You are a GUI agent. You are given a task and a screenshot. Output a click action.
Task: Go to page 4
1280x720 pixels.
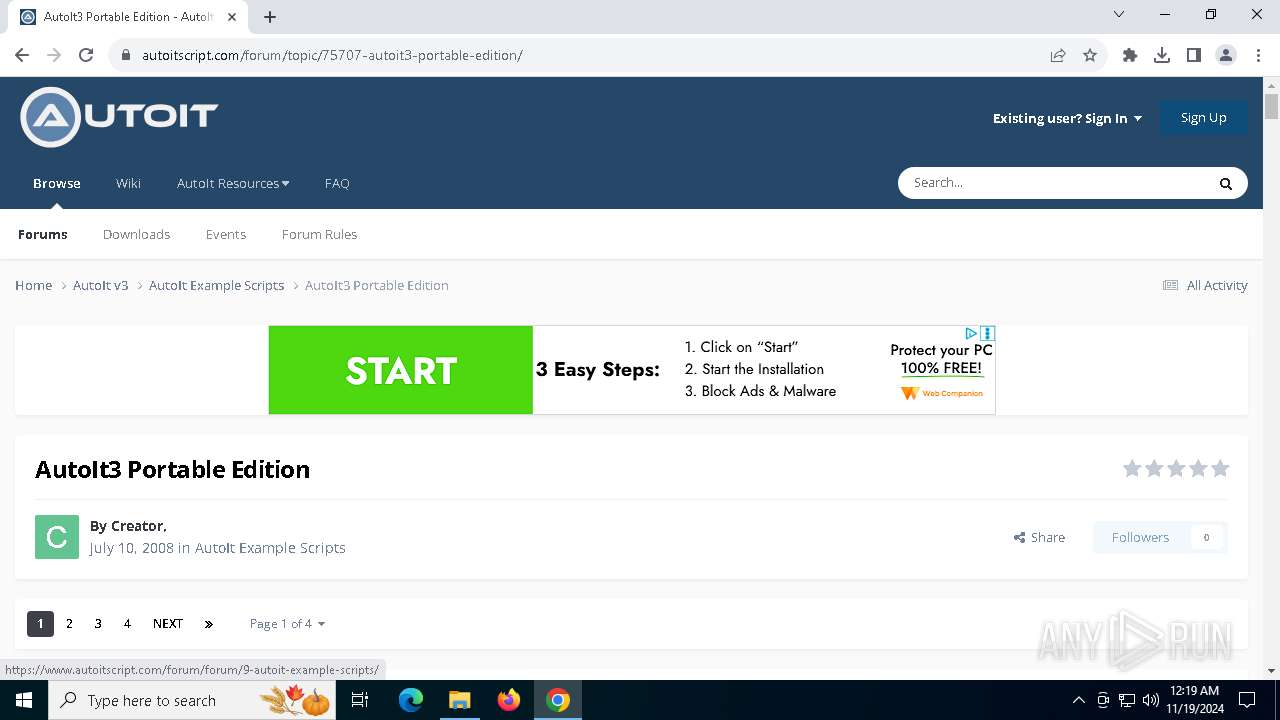tap(127, 624)
